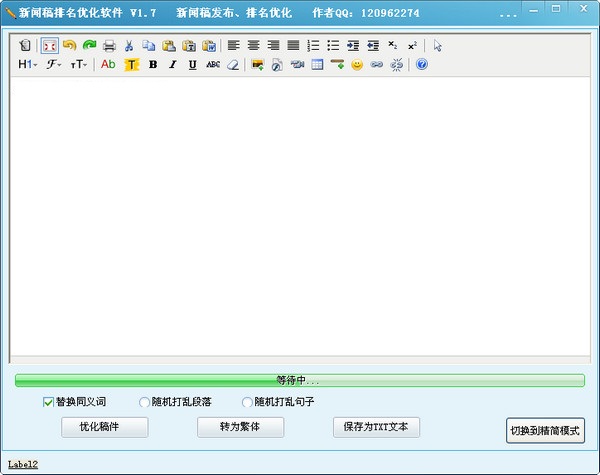Click 保存为TXT文本 button
The height and width of the screenshot is (475, 600).
click(376, 427)
